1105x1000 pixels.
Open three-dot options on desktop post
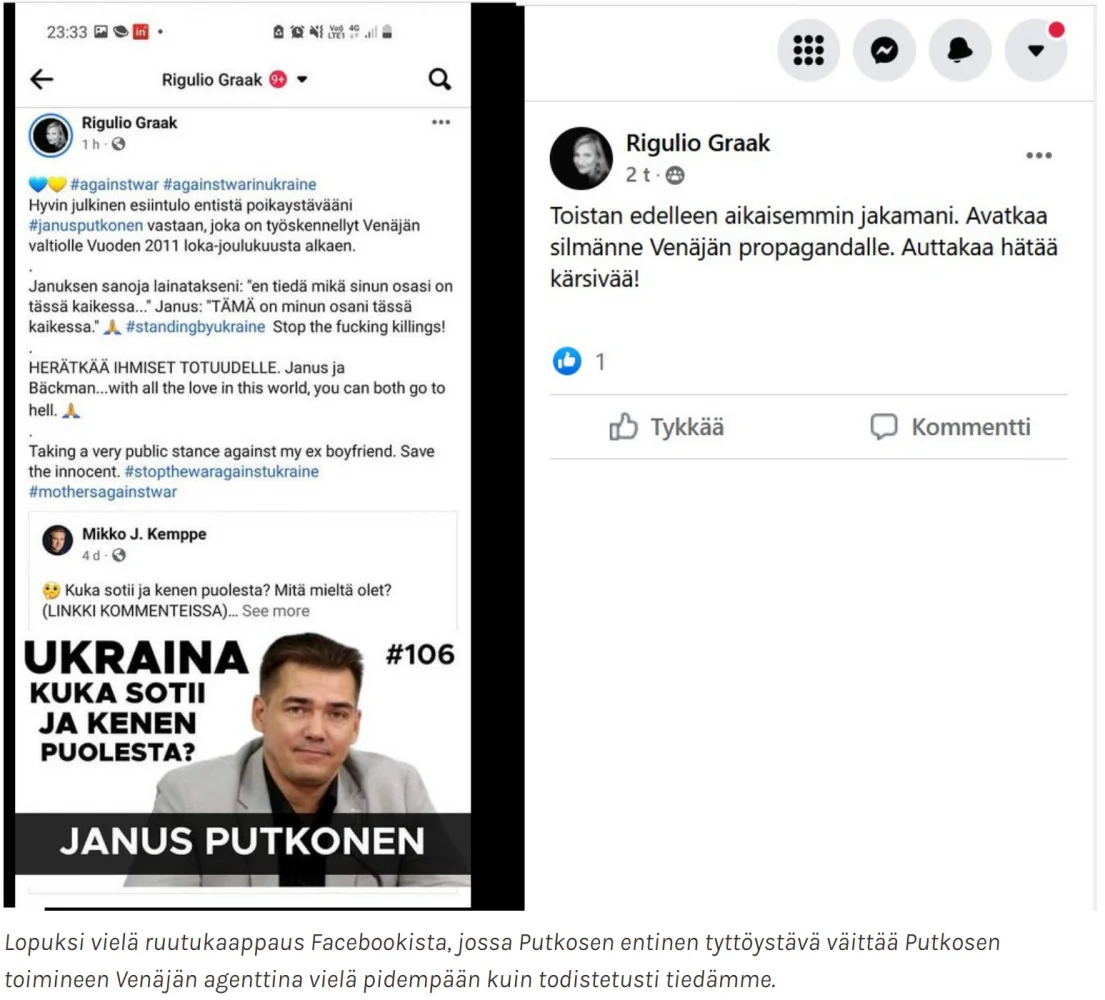pos(1039,156)
